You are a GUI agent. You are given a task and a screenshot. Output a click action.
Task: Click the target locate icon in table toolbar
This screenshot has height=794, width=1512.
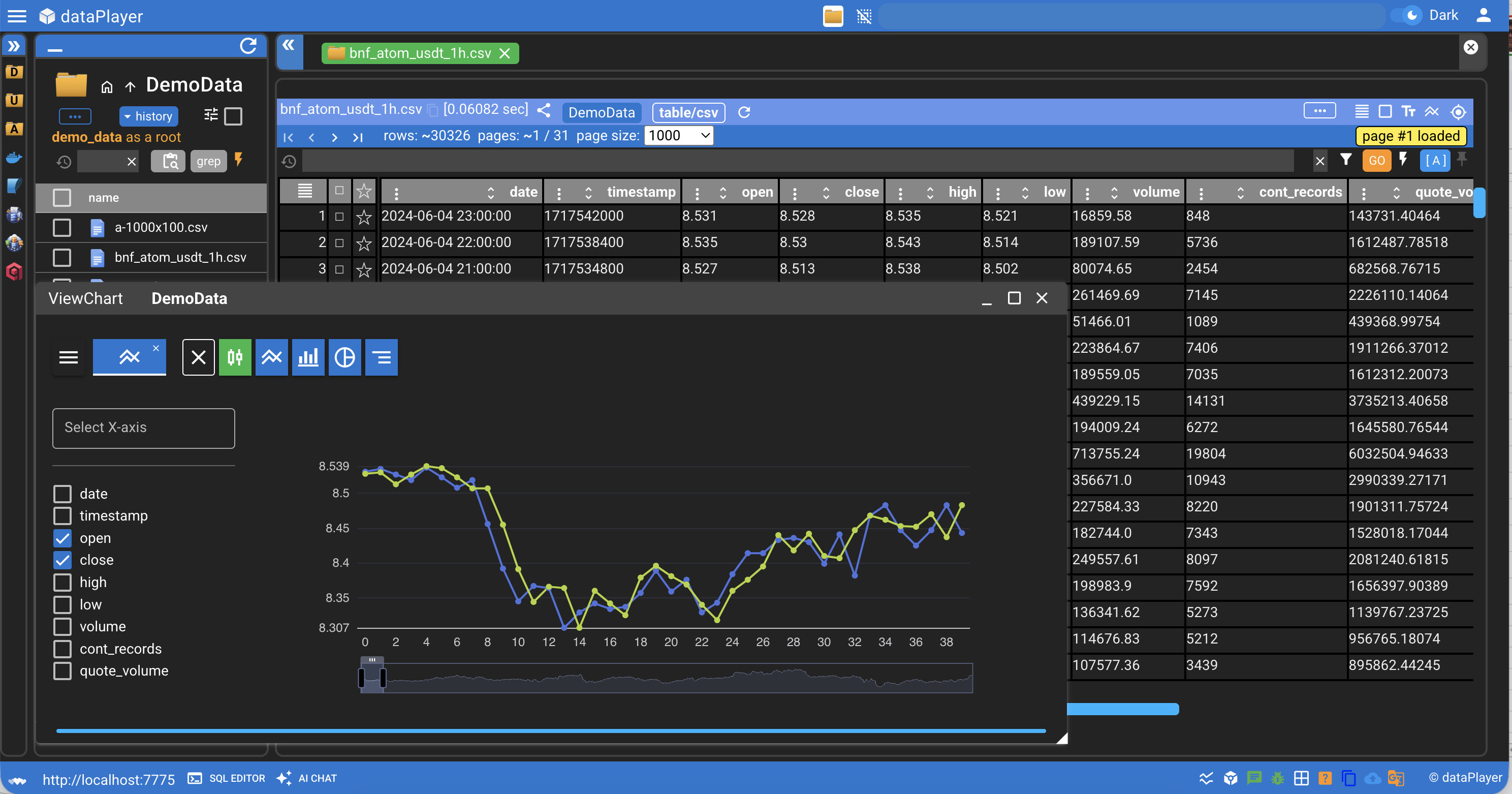1459,112
